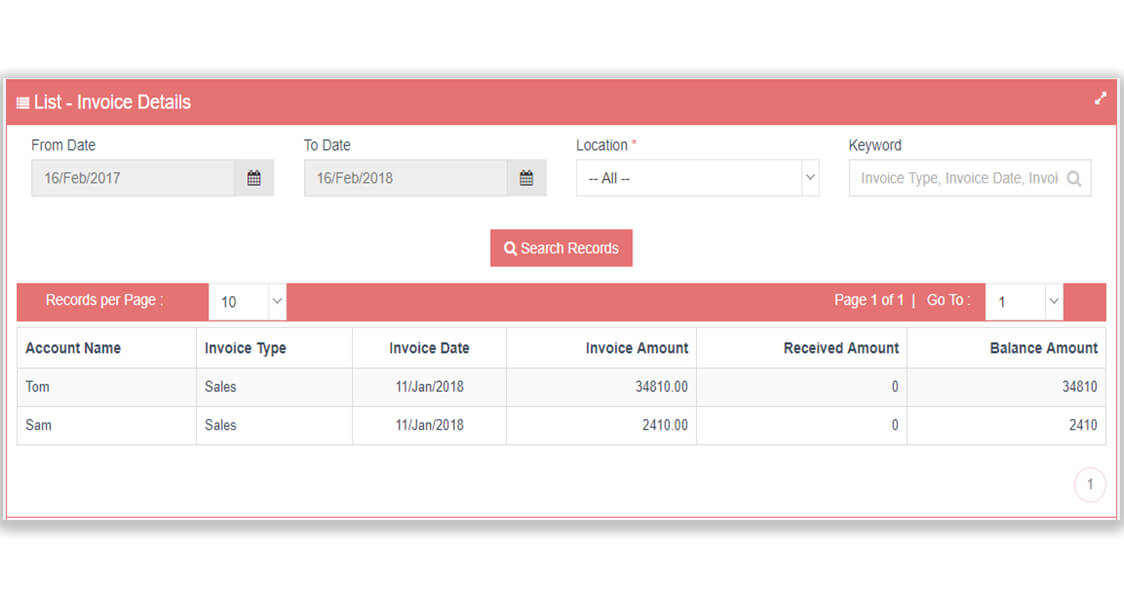Screen dimensions: 1124x598
Task: Click the To Date input showing 16/Feb/2018
Action: (400, 177)
